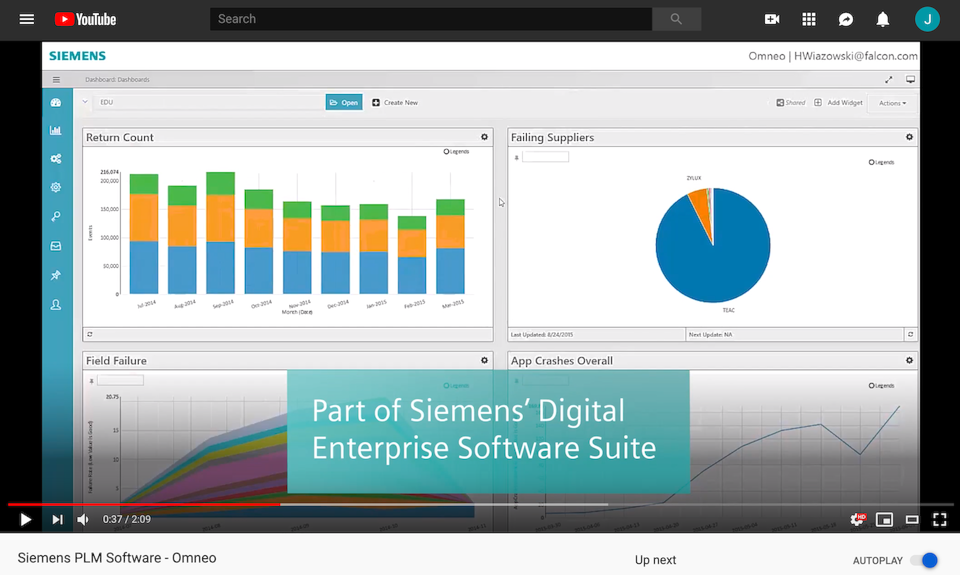960x575 pixels.
Task: Open Failing Suppliers widget settings gear
Action: pyautogui.click(x=909, y=137)
